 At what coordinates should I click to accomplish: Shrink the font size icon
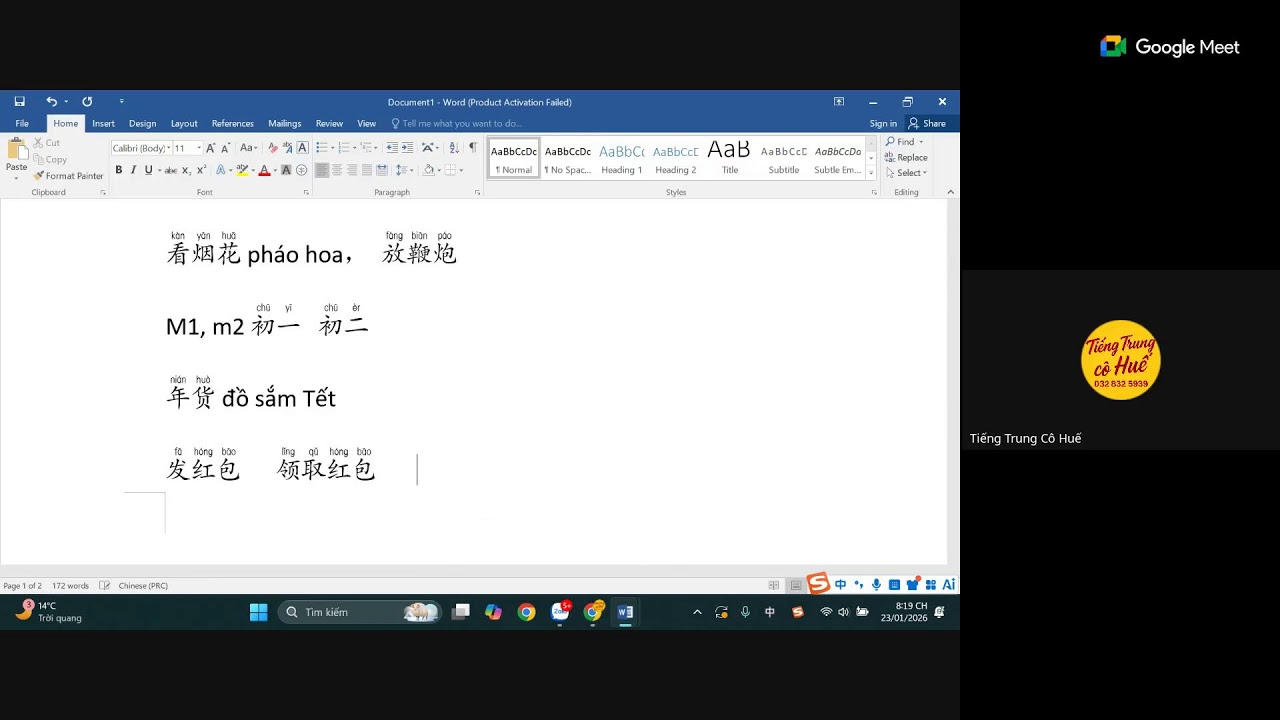(225, 148)
